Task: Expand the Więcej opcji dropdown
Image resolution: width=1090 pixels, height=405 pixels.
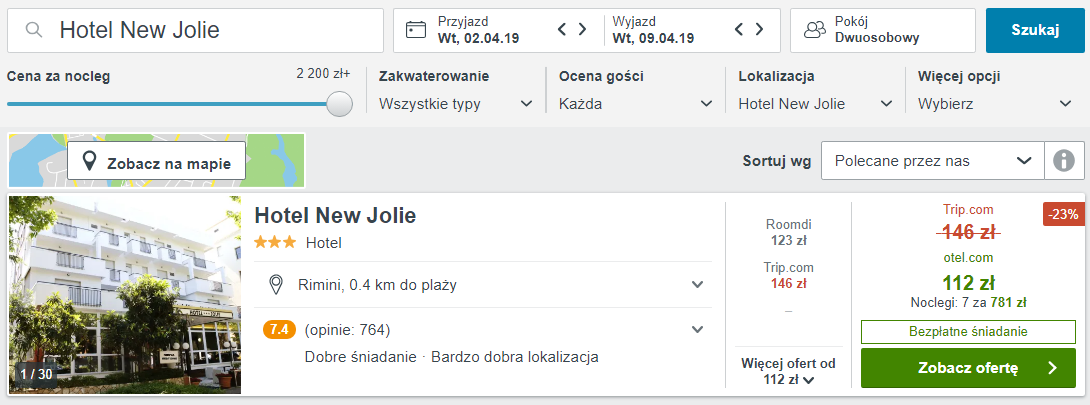Action: pos(995,104)
